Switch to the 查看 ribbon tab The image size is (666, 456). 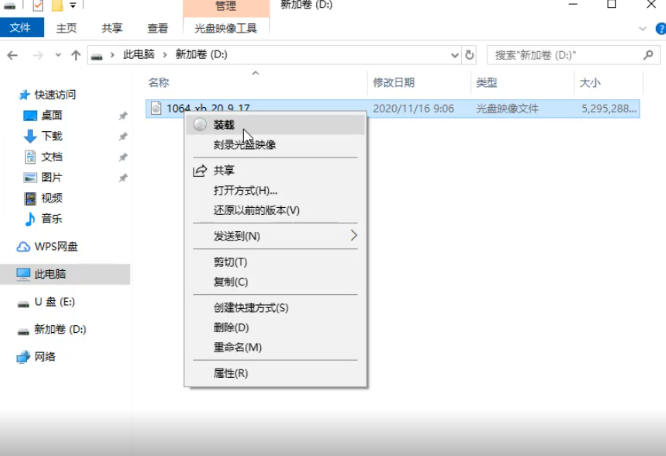(x=157, y=29)
